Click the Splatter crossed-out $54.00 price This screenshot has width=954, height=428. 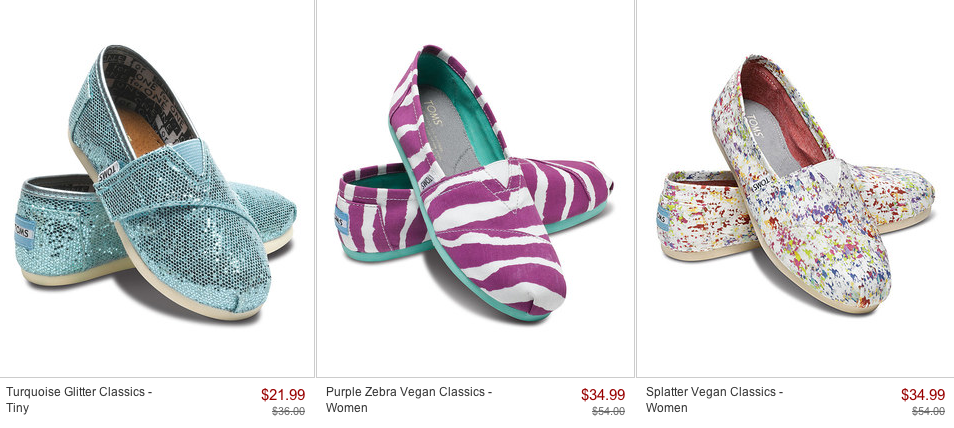[928, 411]
